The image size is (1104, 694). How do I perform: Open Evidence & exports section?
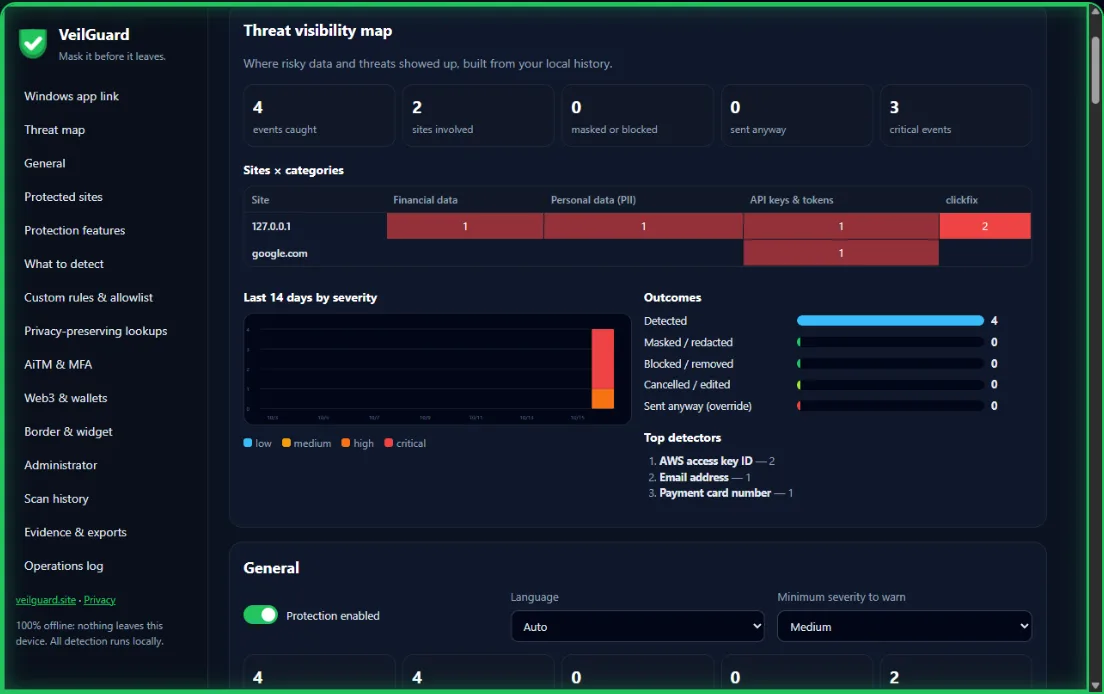pyautogui.click(x=75, y=532)
